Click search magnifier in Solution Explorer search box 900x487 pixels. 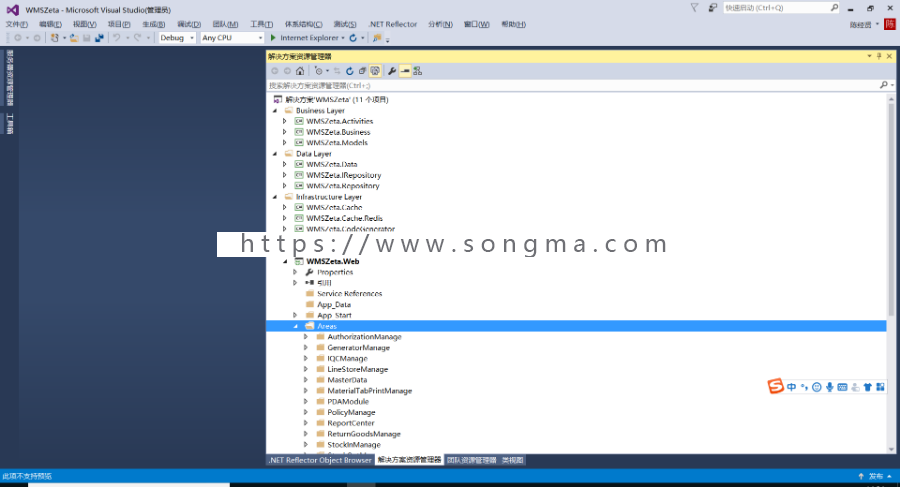884,85
